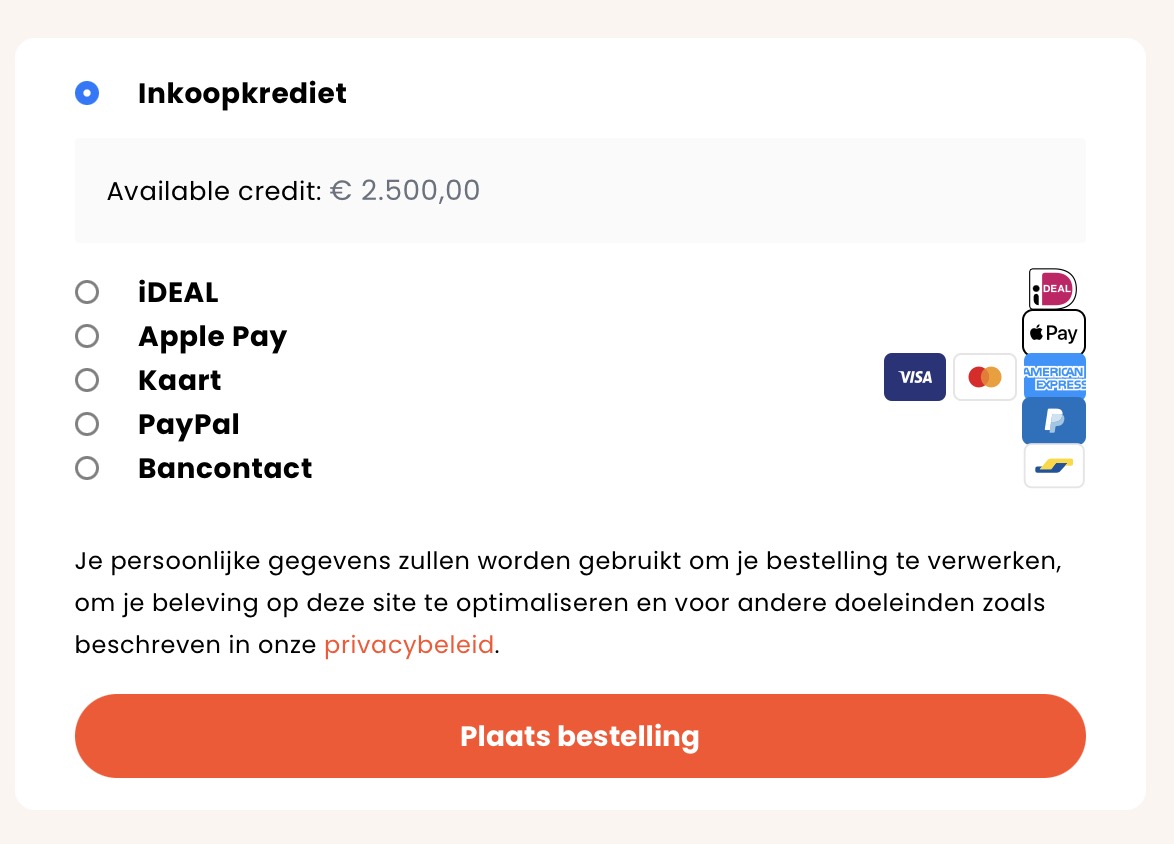1174x844 pixels.
Task: Pick the Kaart radio button
Action: point(87,380)
